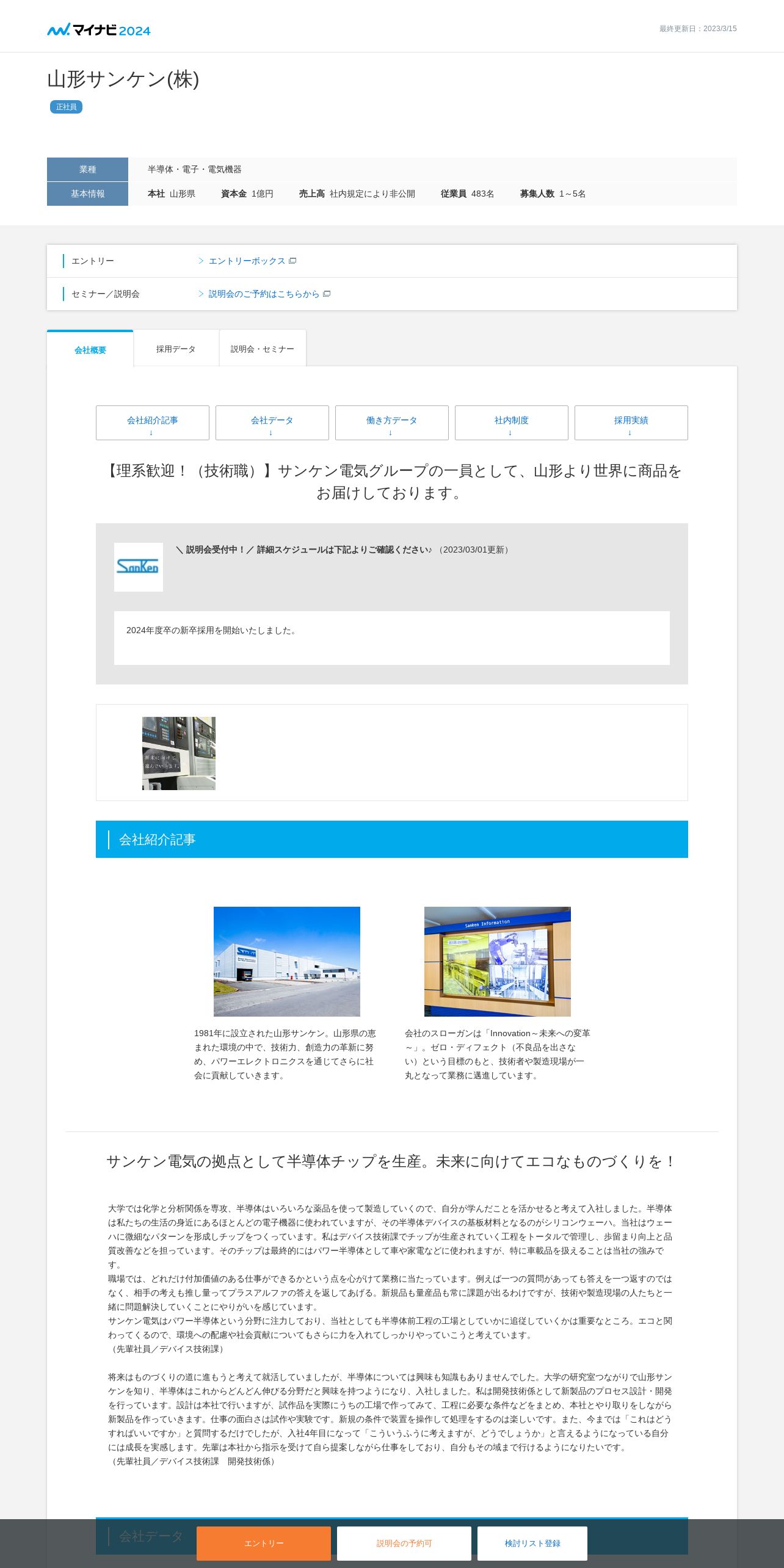Open the 説明会のご予約はこちらから link
Viewport: 784px width, 1568px height.
click(264, 294)
